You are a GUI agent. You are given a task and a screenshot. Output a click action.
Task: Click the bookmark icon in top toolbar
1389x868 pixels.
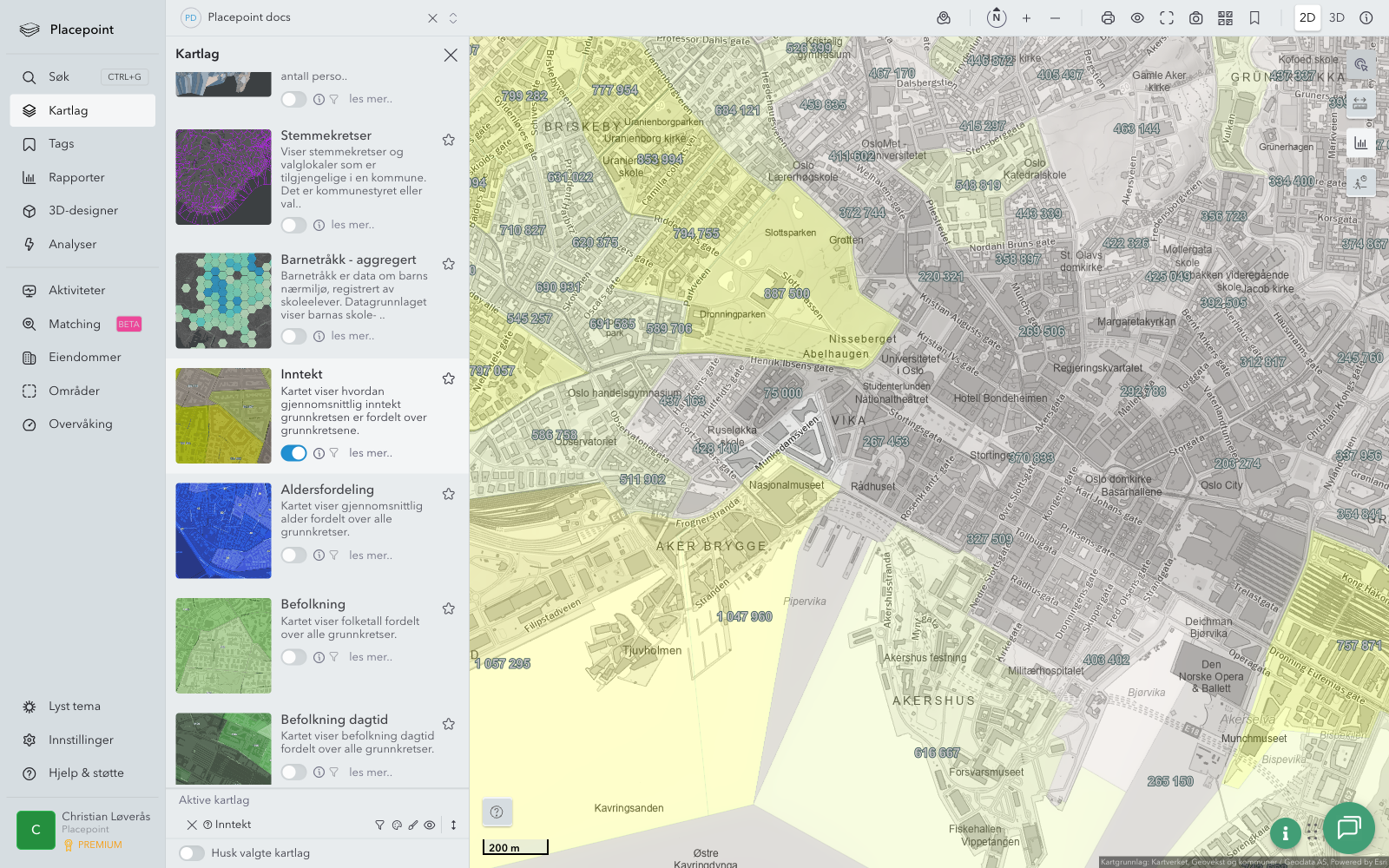(x=1254, y=18)
